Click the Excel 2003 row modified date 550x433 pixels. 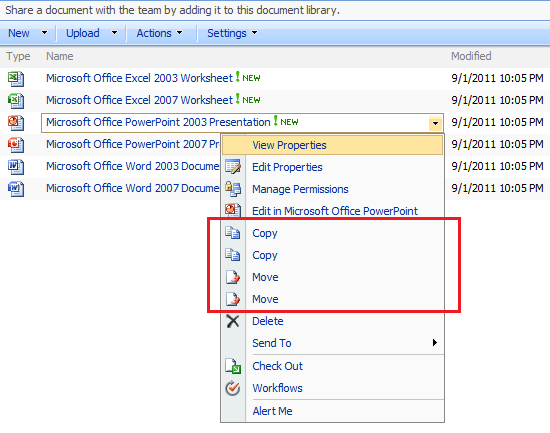(x=497, y=78)
